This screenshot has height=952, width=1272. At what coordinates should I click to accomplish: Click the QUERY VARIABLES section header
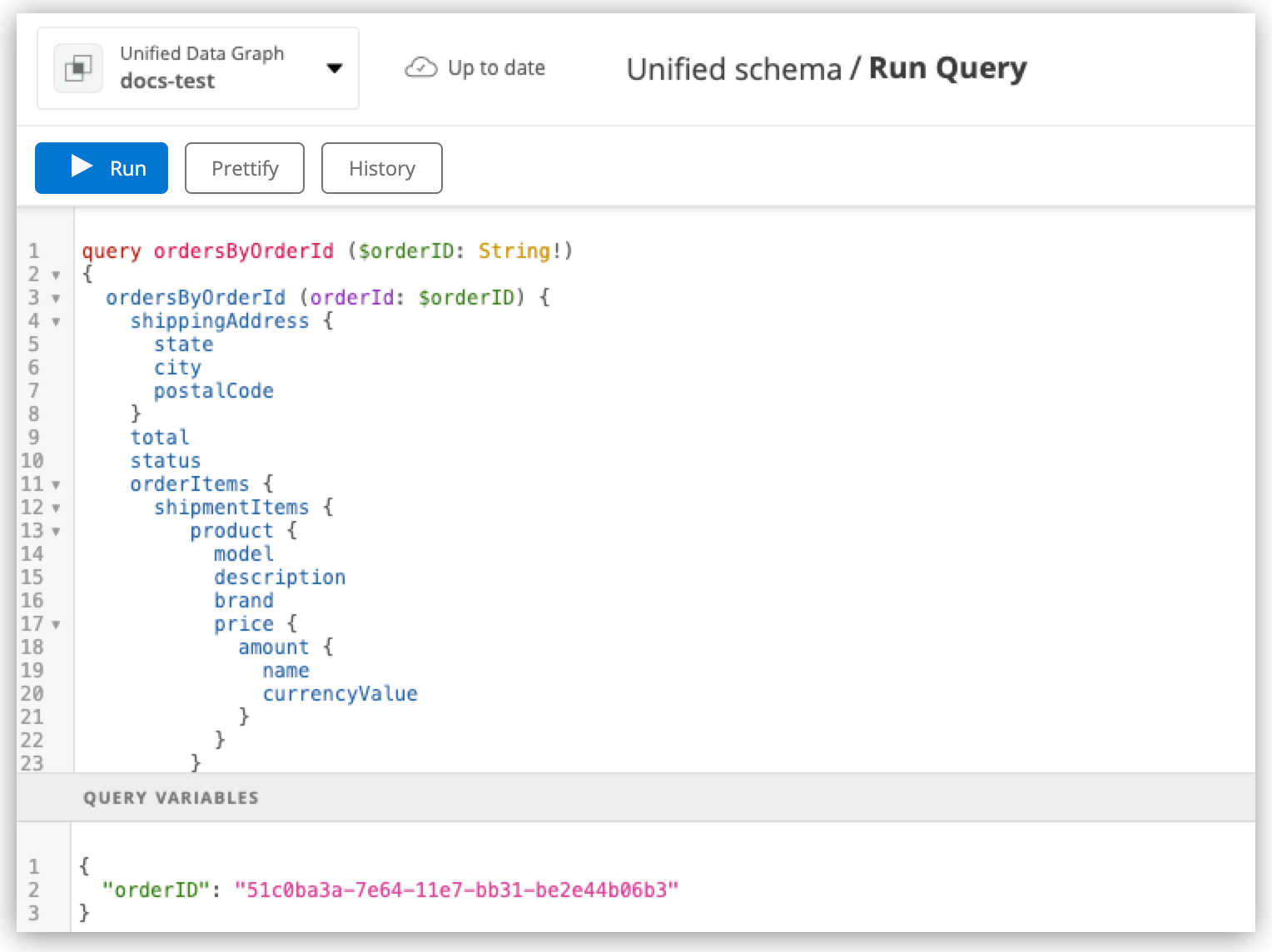point(171,796)
